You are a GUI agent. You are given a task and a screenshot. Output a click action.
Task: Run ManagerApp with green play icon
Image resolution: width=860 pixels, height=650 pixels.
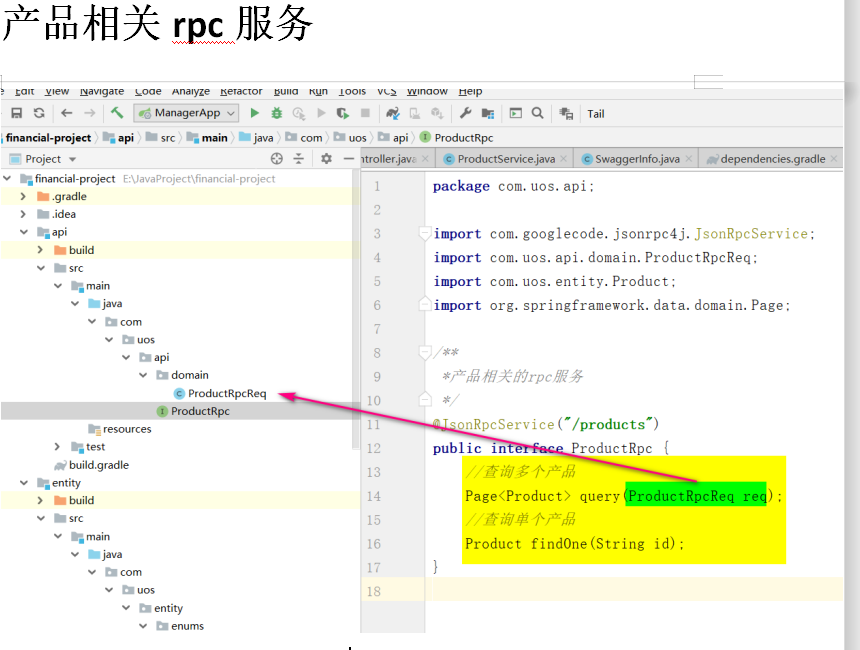point(255,114)
